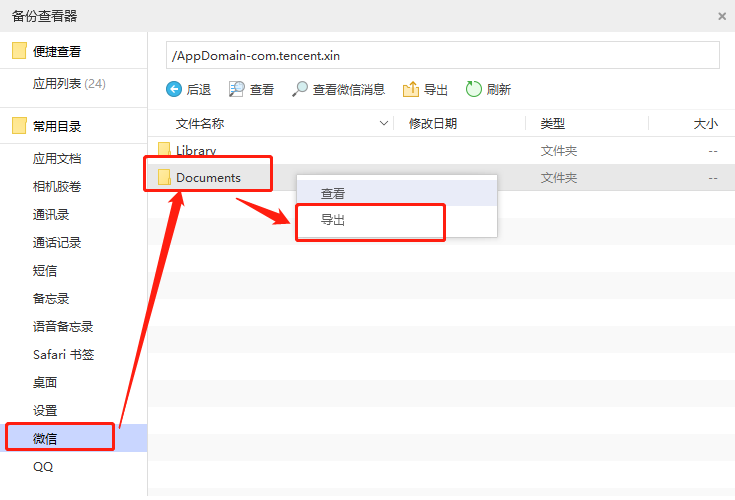Click the 查看微信消息 magnifier icon
Screen dimensions: 735x500
[300, 89]
